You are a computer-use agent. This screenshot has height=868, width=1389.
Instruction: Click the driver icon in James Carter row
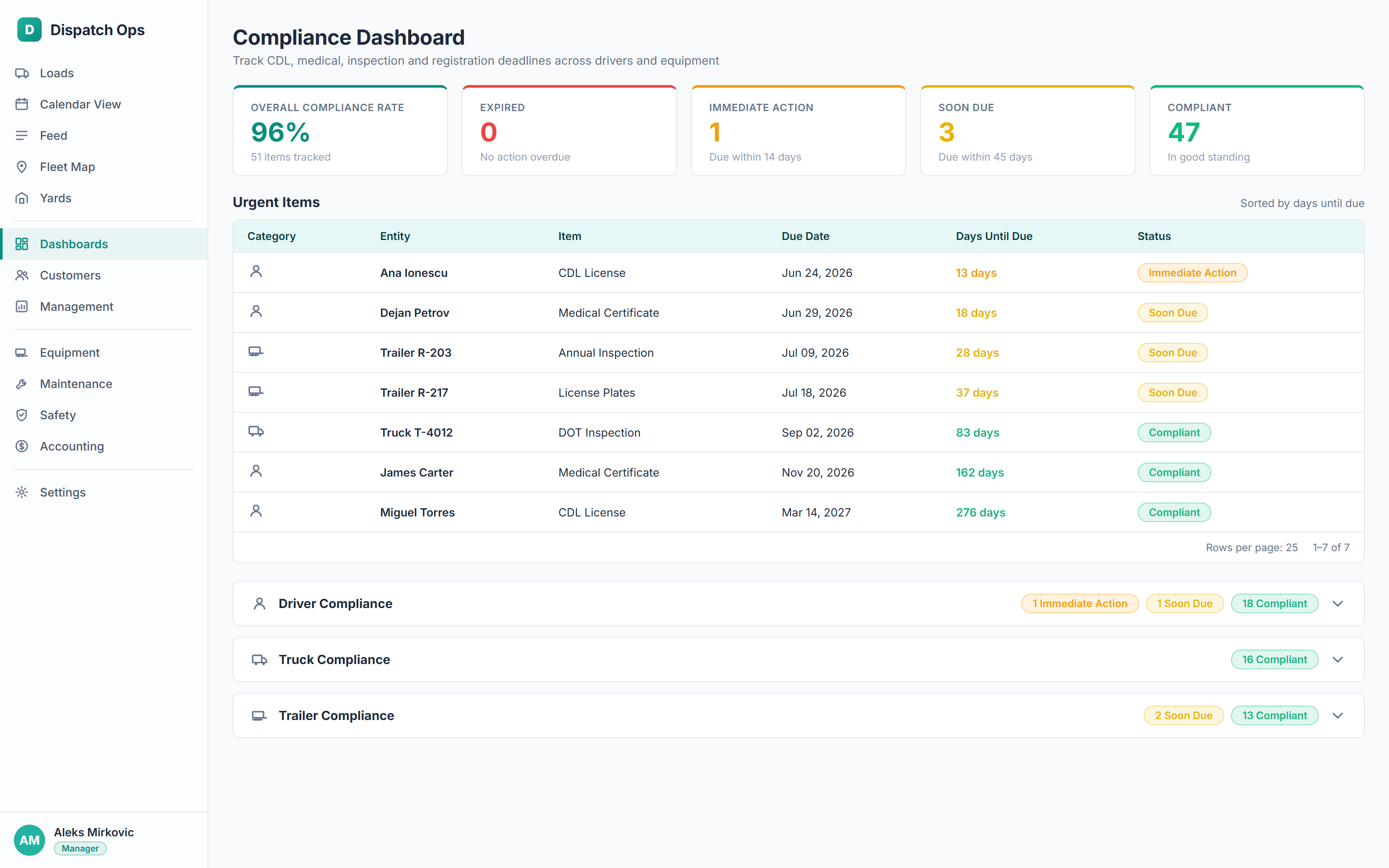click(x=256, y=471)
